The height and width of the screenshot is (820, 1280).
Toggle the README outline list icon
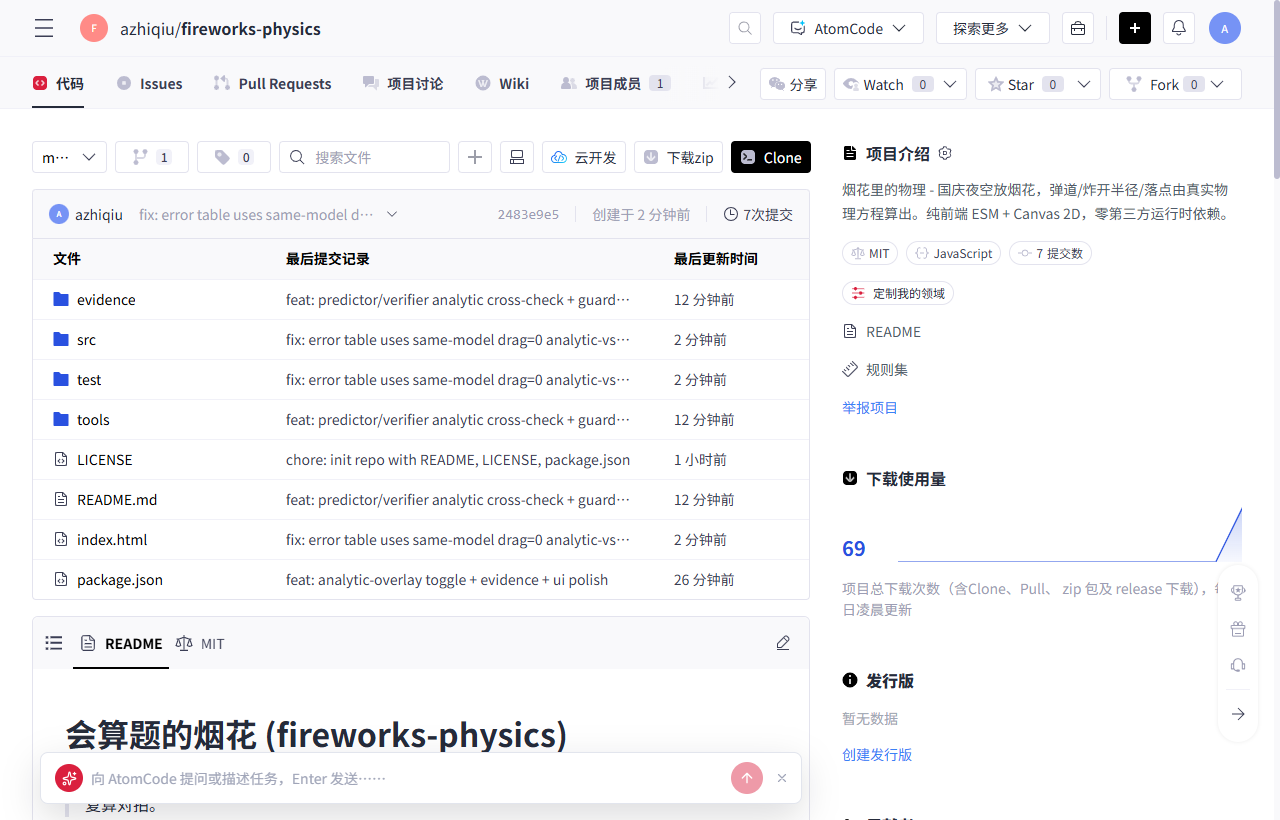[54, 643]
